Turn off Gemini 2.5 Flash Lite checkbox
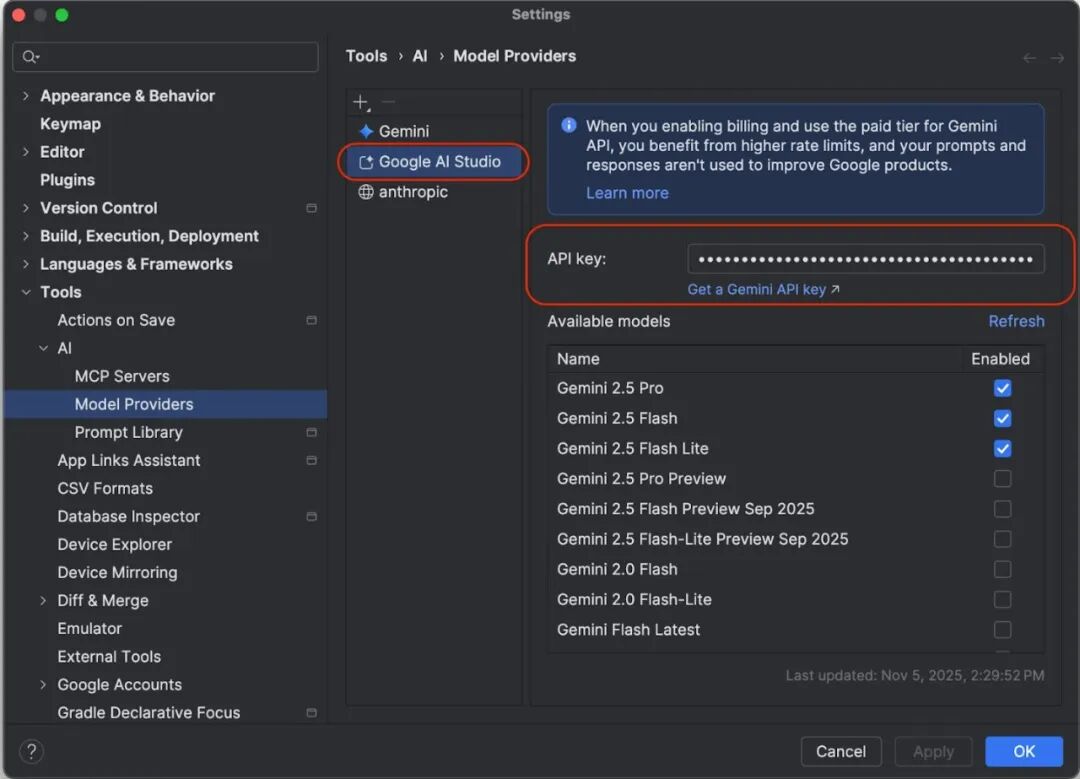The height and width of the screenshot is (779, 1080). pyautogui.click(x=1002, y=449)
